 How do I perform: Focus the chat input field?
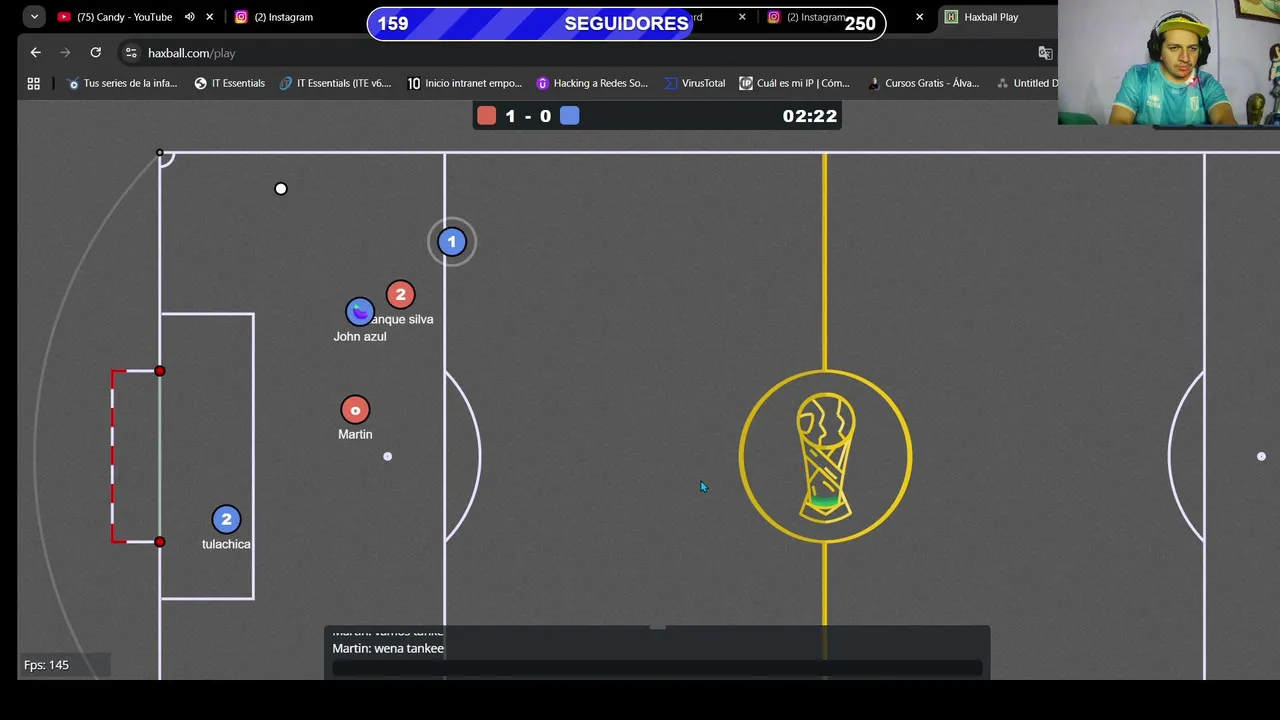pos(657,668)
